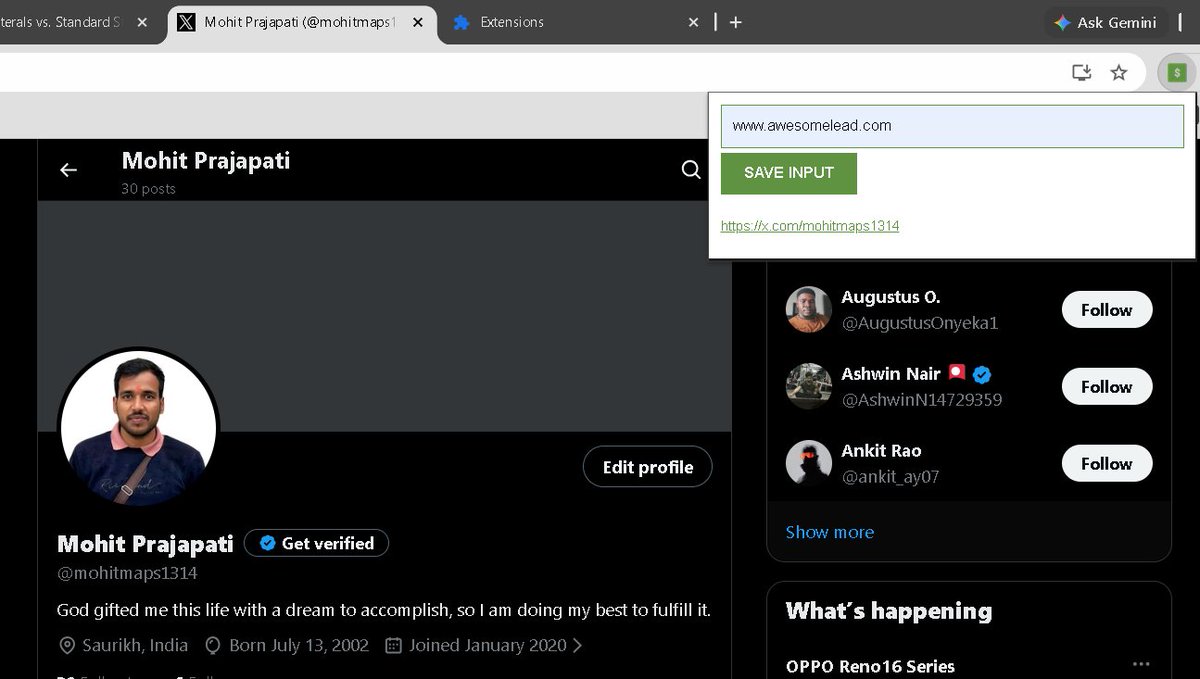Open Ashwin Nair profile avatar

tap(809, 386)
